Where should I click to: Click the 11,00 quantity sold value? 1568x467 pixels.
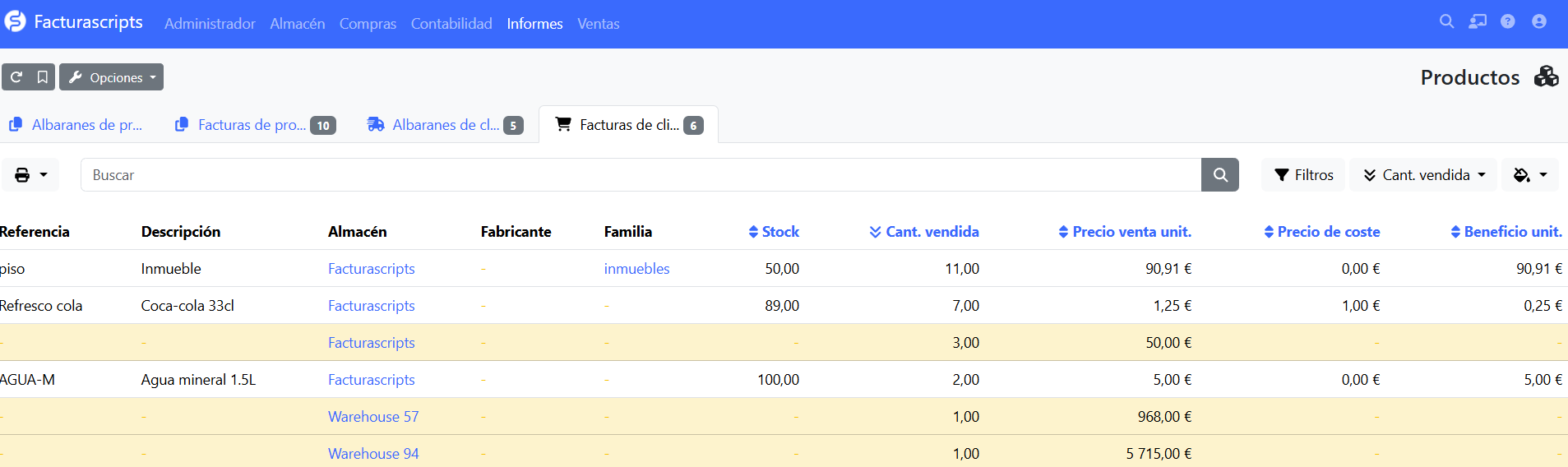[962, 269]
